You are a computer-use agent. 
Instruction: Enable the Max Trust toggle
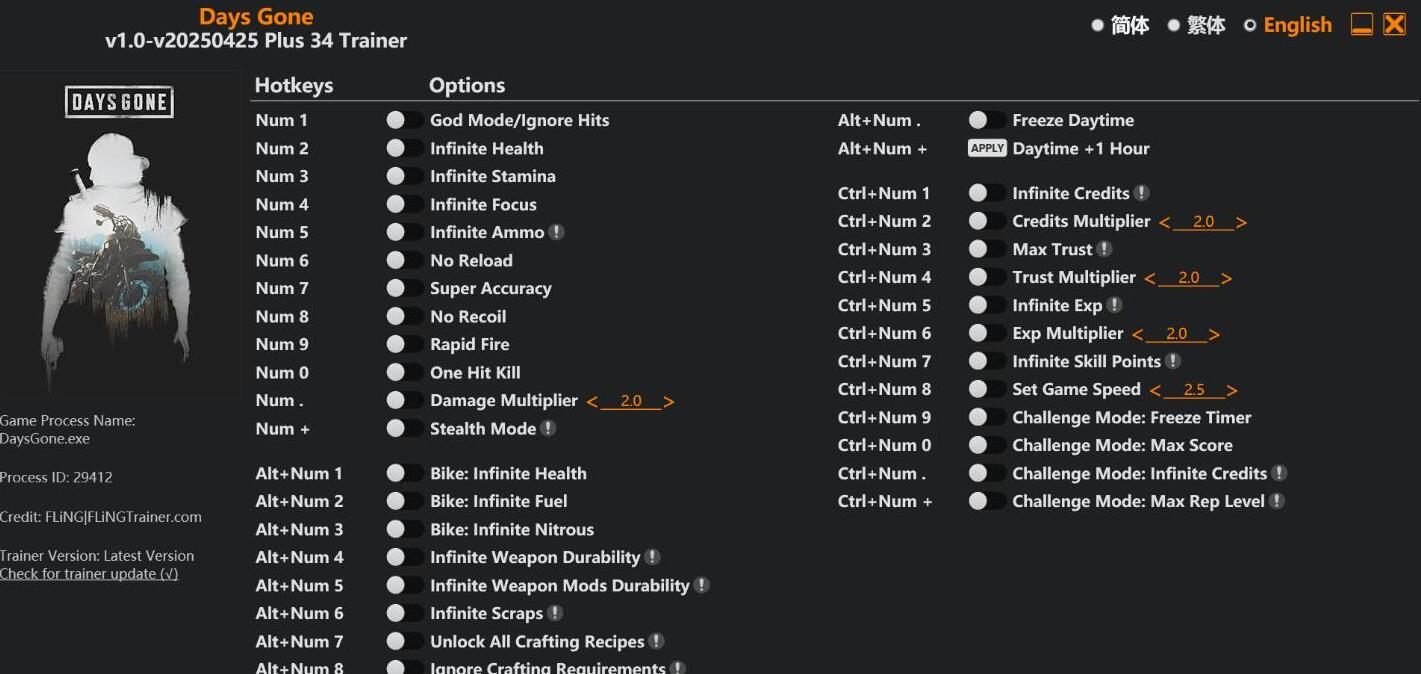click(x=986, y=249)
